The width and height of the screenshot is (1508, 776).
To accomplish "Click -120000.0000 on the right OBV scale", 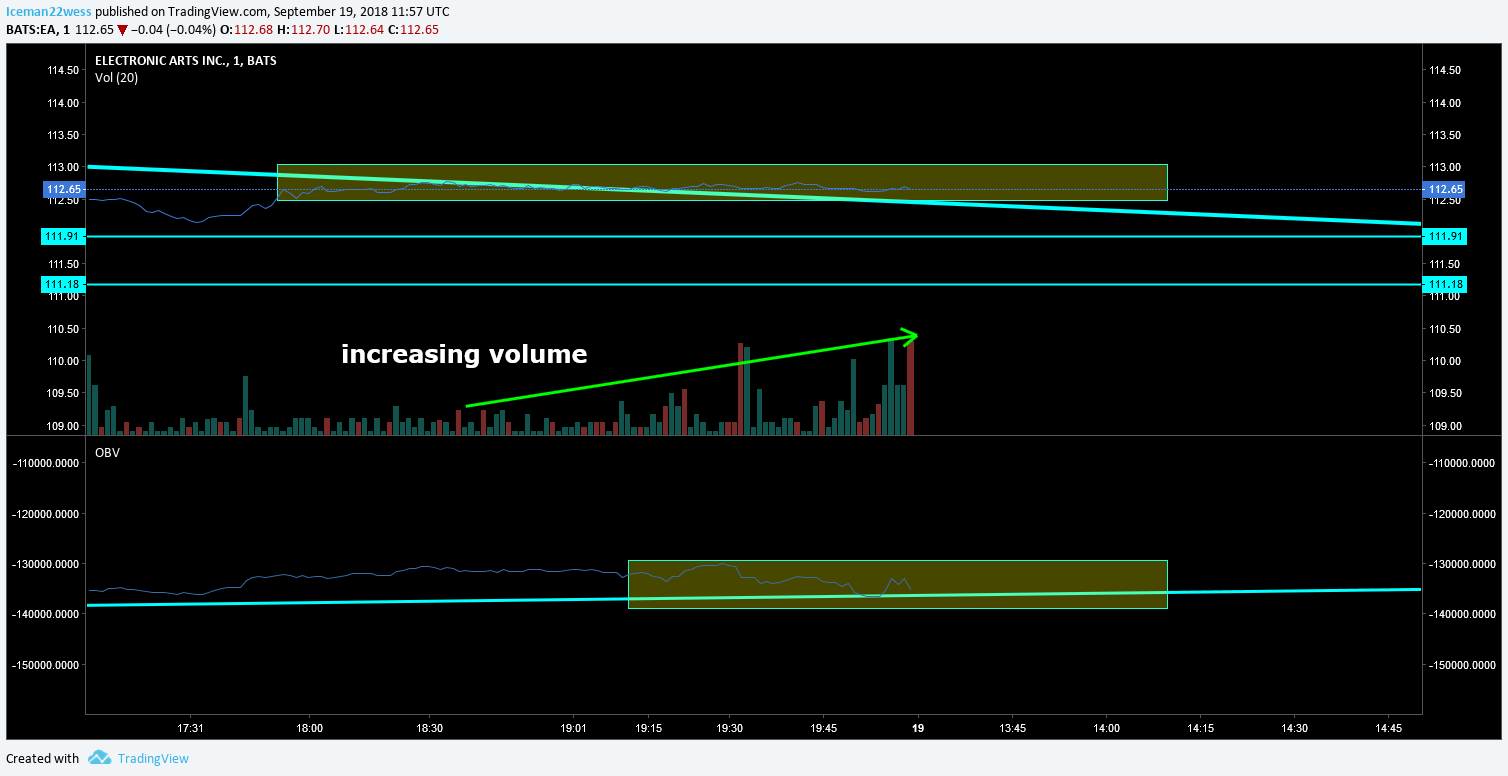I will pyautogui.click(x=1464, y=514).
